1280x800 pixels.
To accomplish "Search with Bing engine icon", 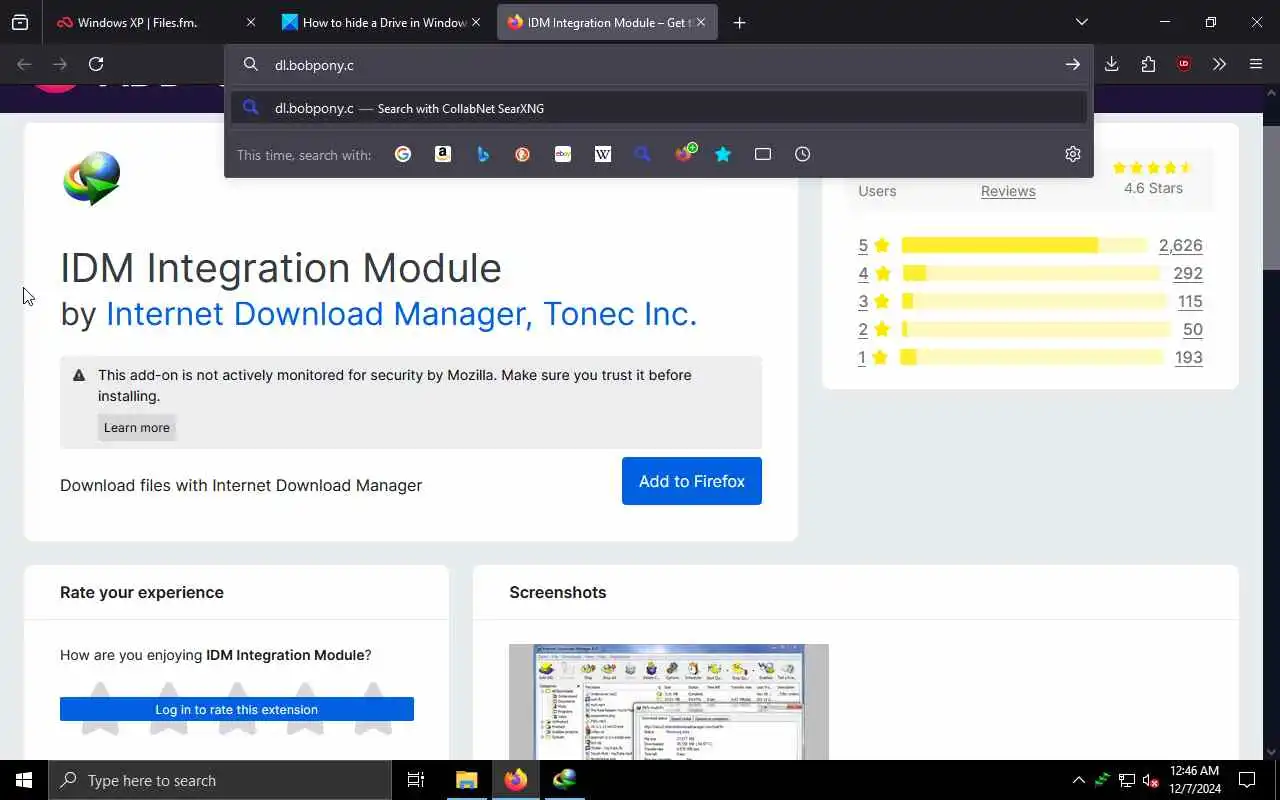I will click(x=483, y=154).
